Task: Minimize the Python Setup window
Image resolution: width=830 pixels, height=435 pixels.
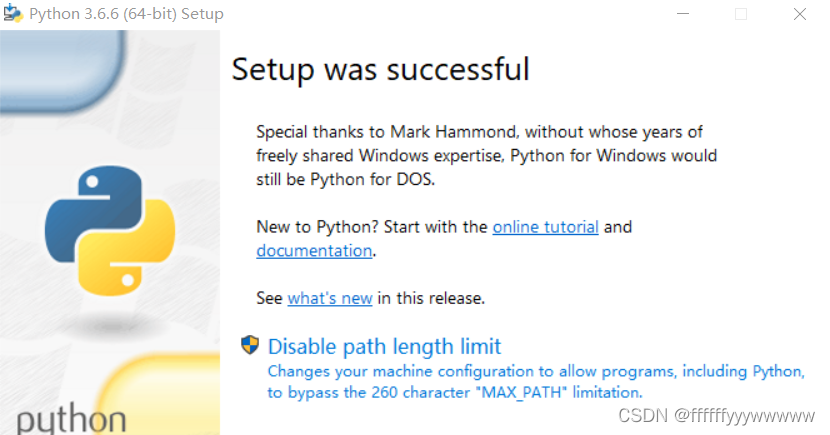Action: click(x=683, y=13)
